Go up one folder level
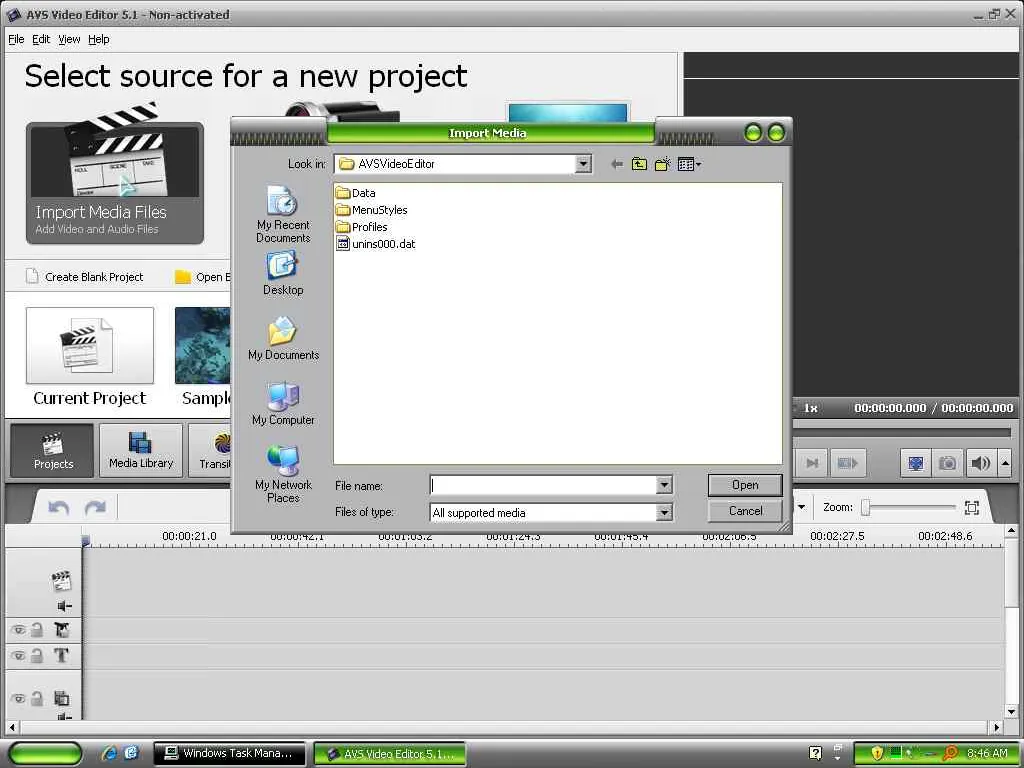This screenshot has height=768, width=1024. click(639, 164)
